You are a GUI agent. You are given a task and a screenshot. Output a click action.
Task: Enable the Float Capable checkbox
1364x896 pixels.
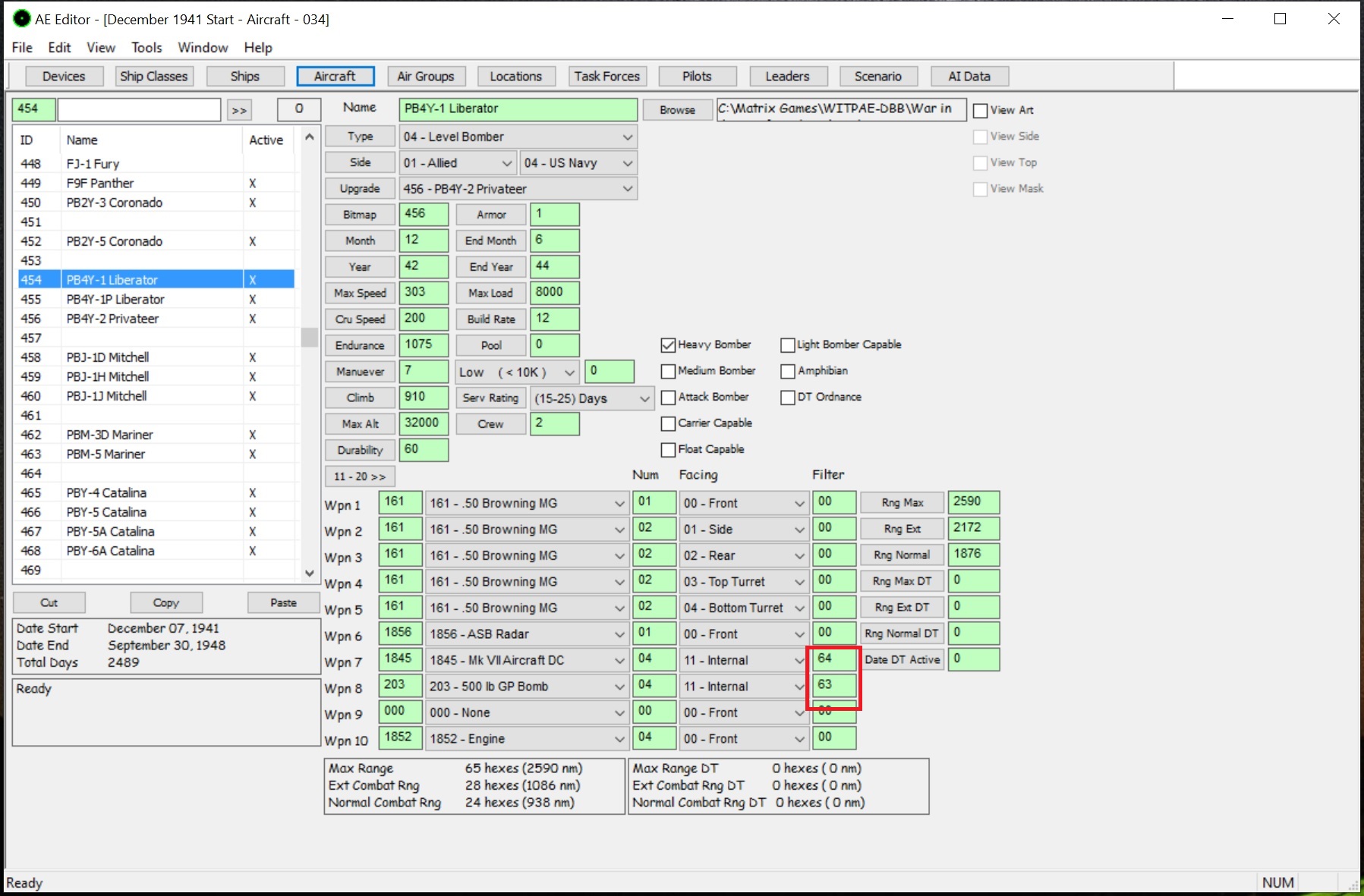coord(668,450)
